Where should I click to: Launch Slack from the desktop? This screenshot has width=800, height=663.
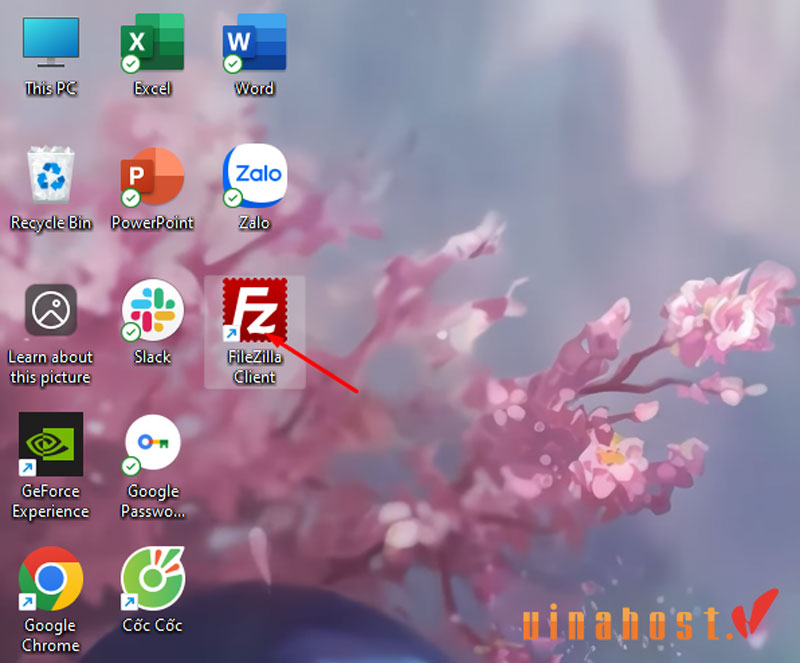click(x=151, y=310)
